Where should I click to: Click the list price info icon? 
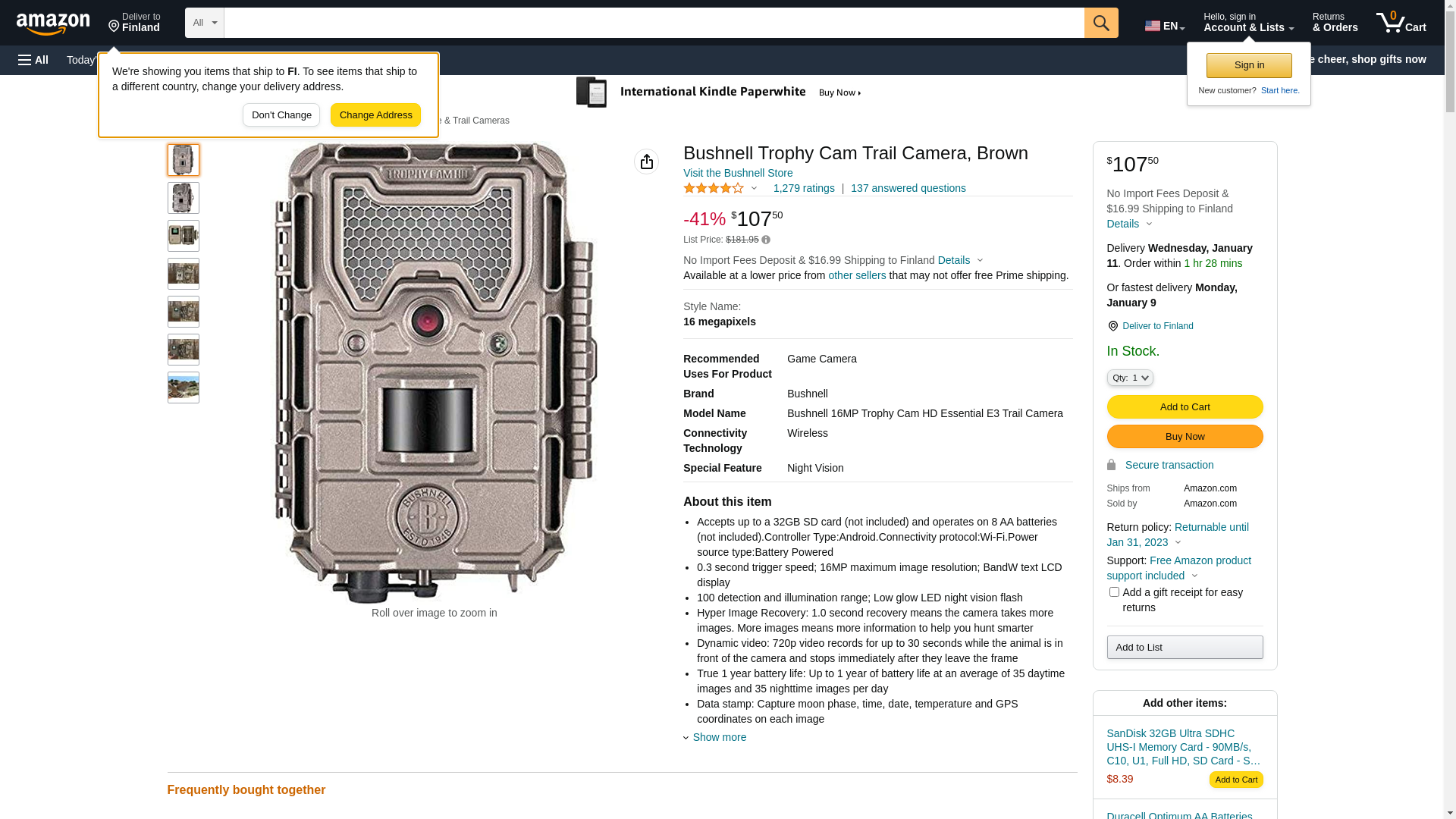(x=766, y=240)
